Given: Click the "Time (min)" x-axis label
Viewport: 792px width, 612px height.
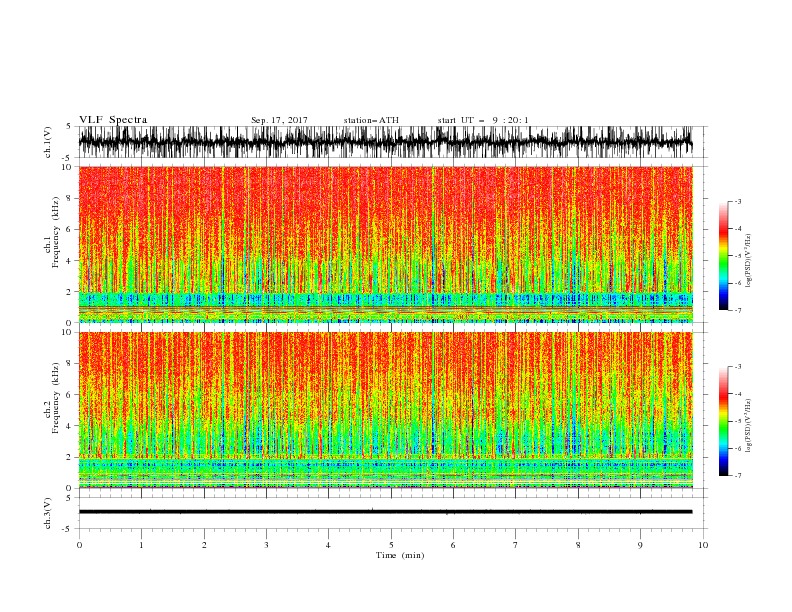Looking at the screenshot, I should (x=400, y=555).
